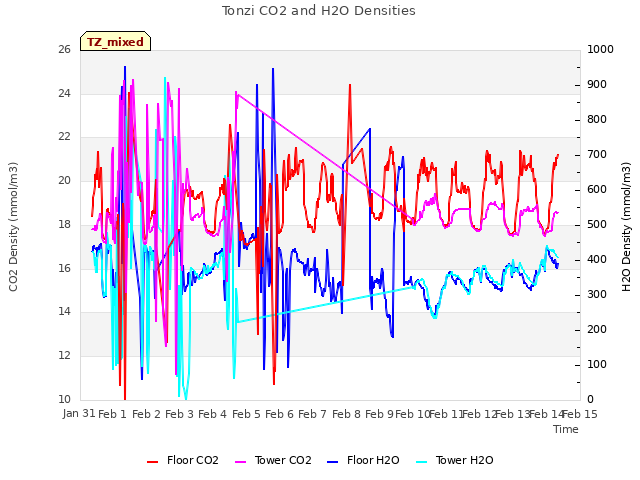Click the Feb 8 x-axis tick label
The width and height of the screenshot is (640, 480).
click(x=346, y=414)
